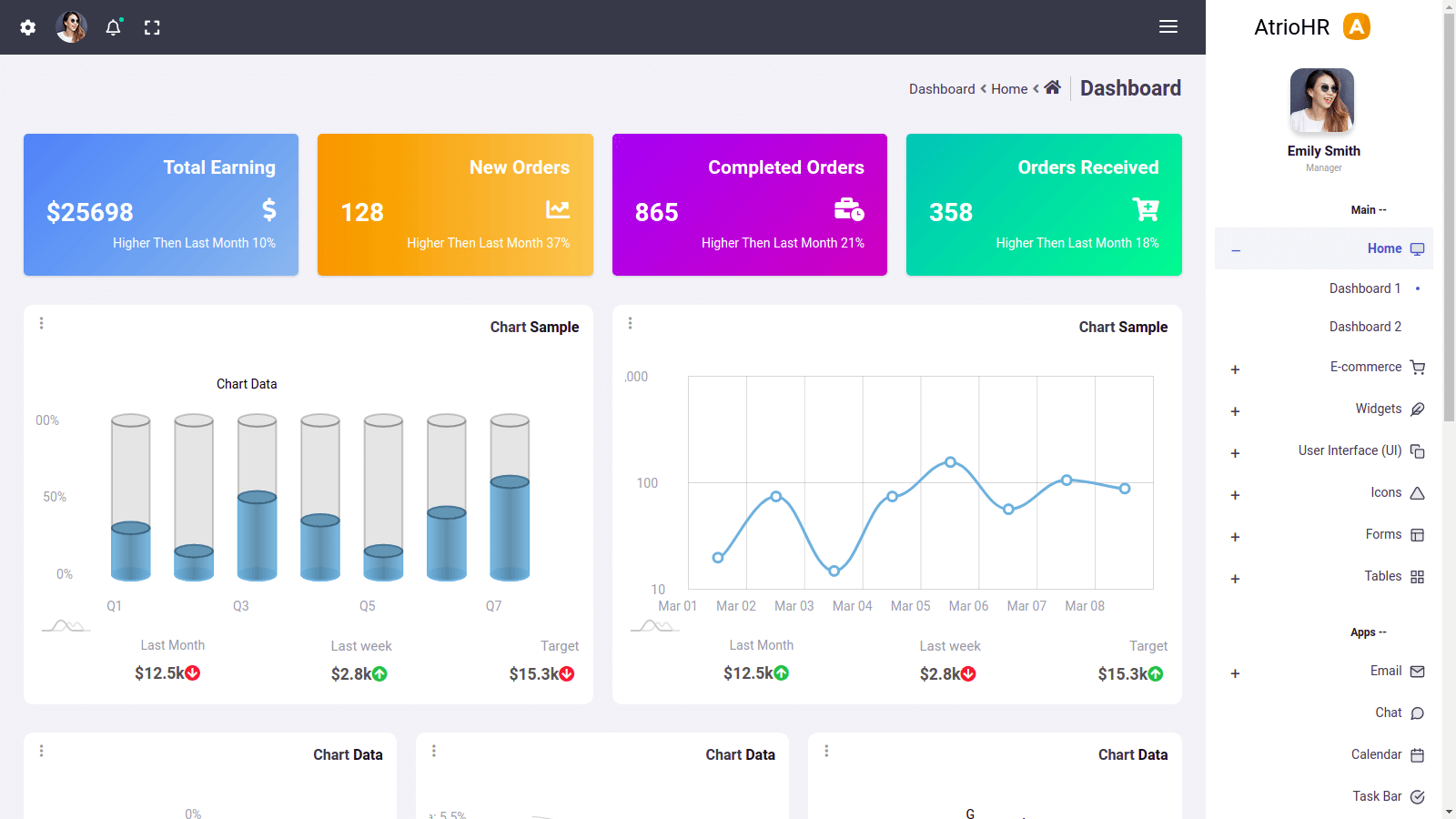Click Emily Smith profile picture in sidebar

pos(1322,101)
